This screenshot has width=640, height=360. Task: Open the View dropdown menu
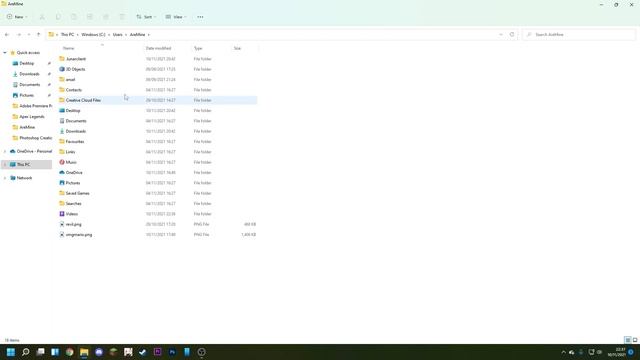(x=176, y=17)
